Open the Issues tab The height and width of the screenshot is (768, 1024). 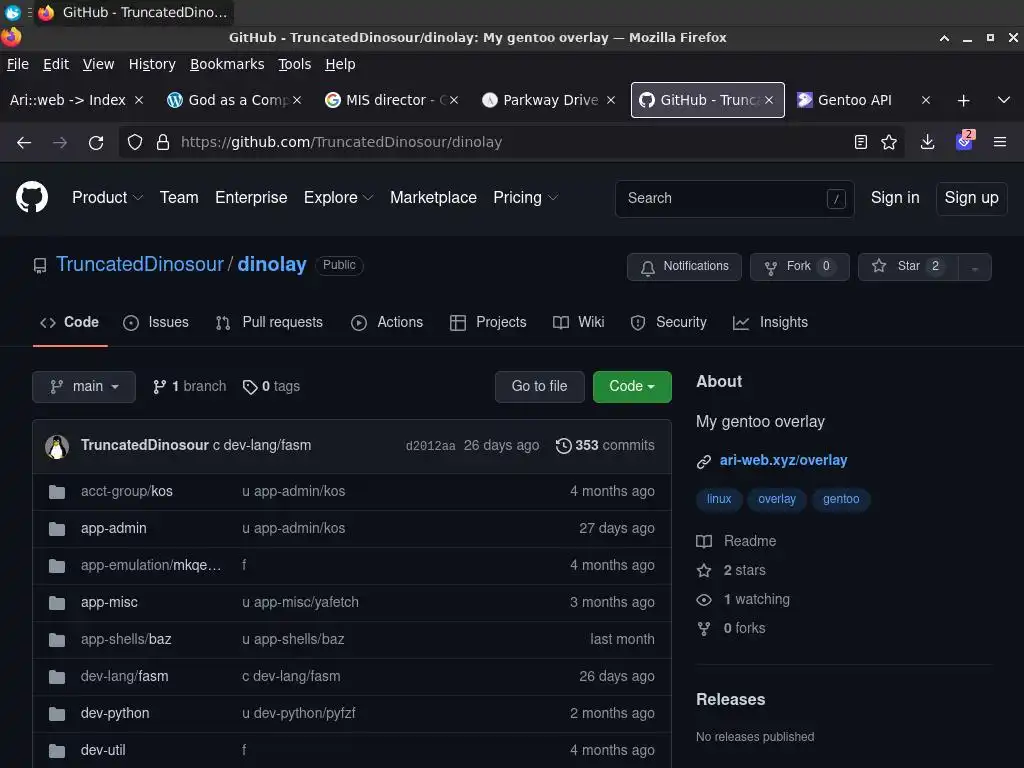[x=156, y=323]
